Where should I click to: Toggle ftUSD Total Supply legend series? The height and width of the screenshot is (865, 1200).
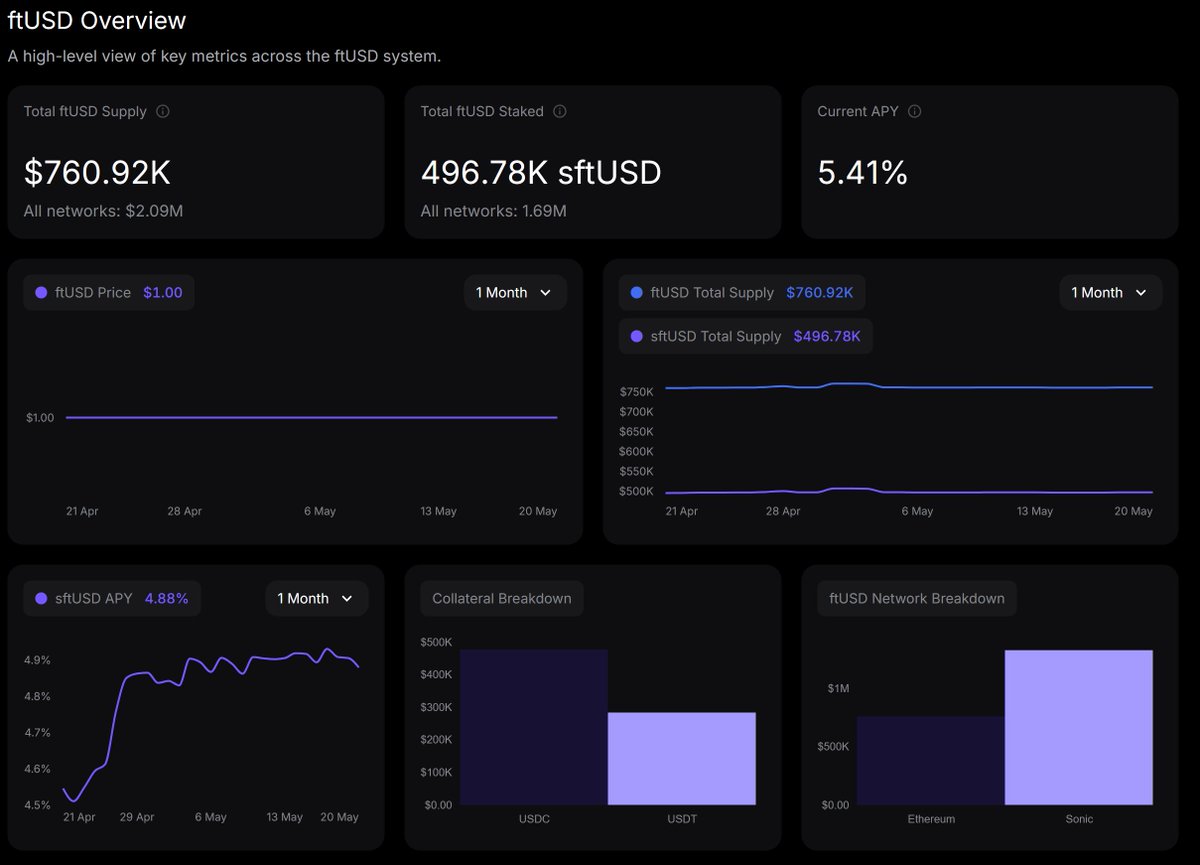[x=742, y=292]
